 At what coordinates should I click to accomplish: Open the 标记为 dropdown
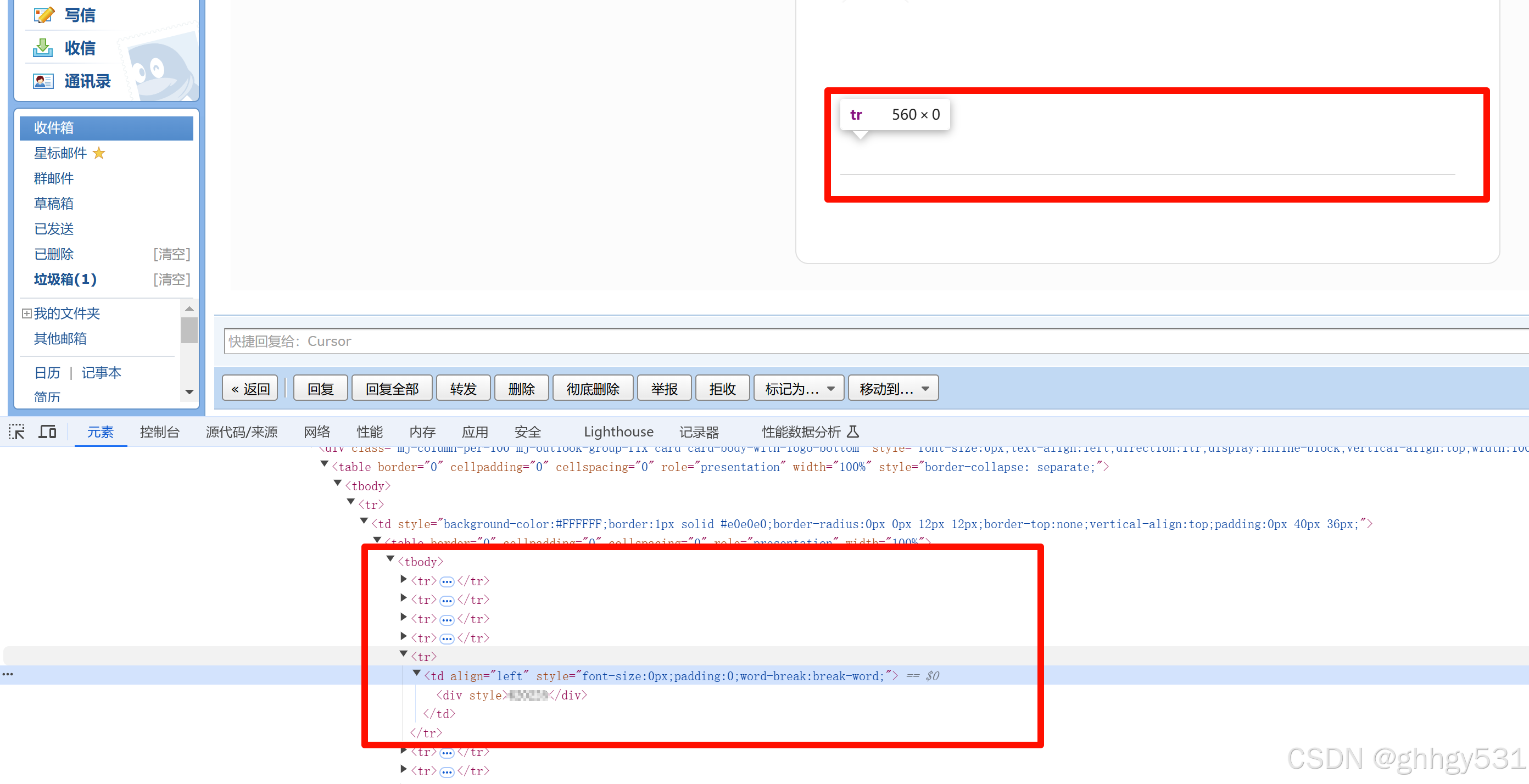[x=799, y=389]
